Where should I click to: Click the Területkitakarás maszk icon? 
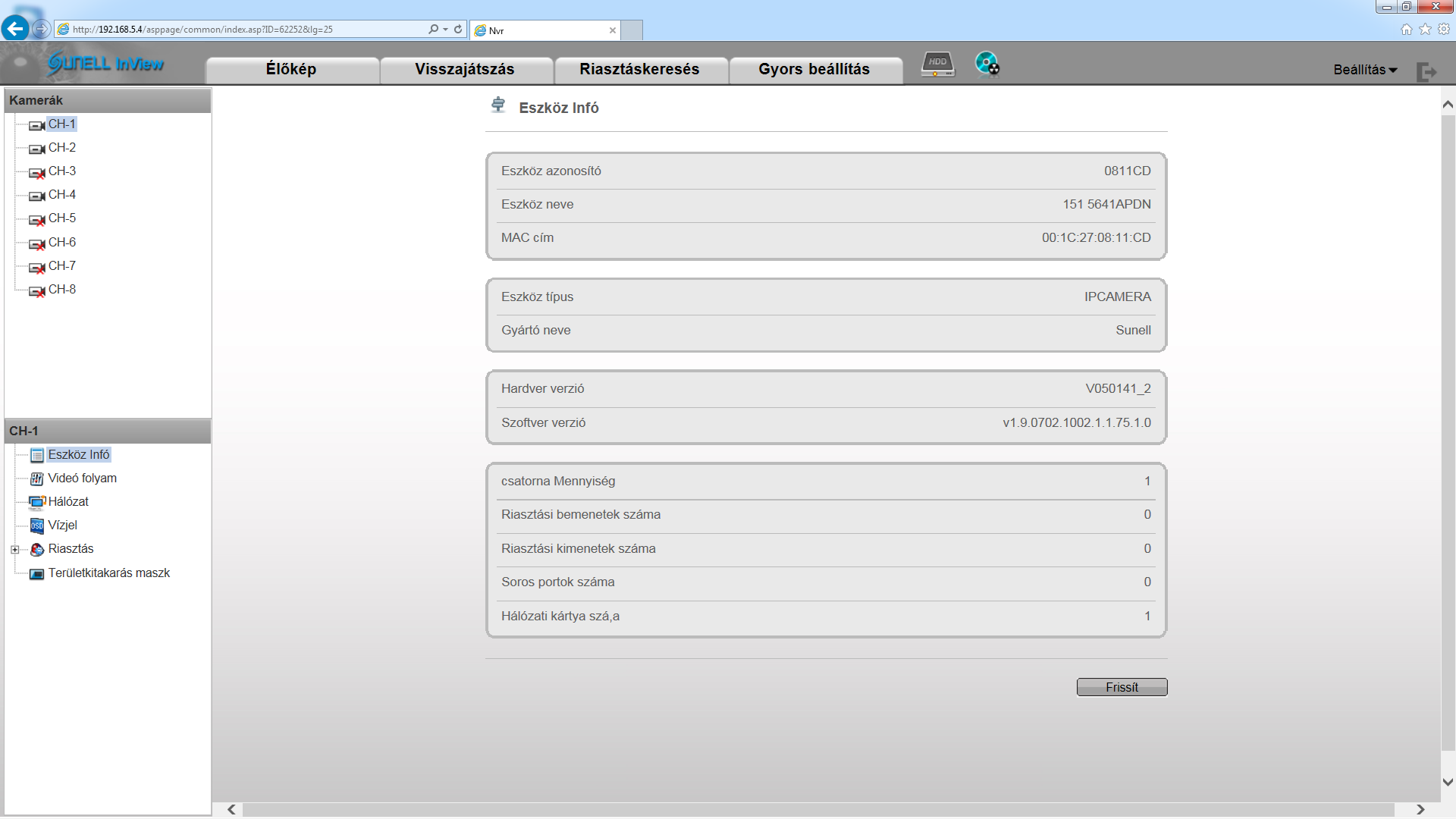click(x=36, y=573)
